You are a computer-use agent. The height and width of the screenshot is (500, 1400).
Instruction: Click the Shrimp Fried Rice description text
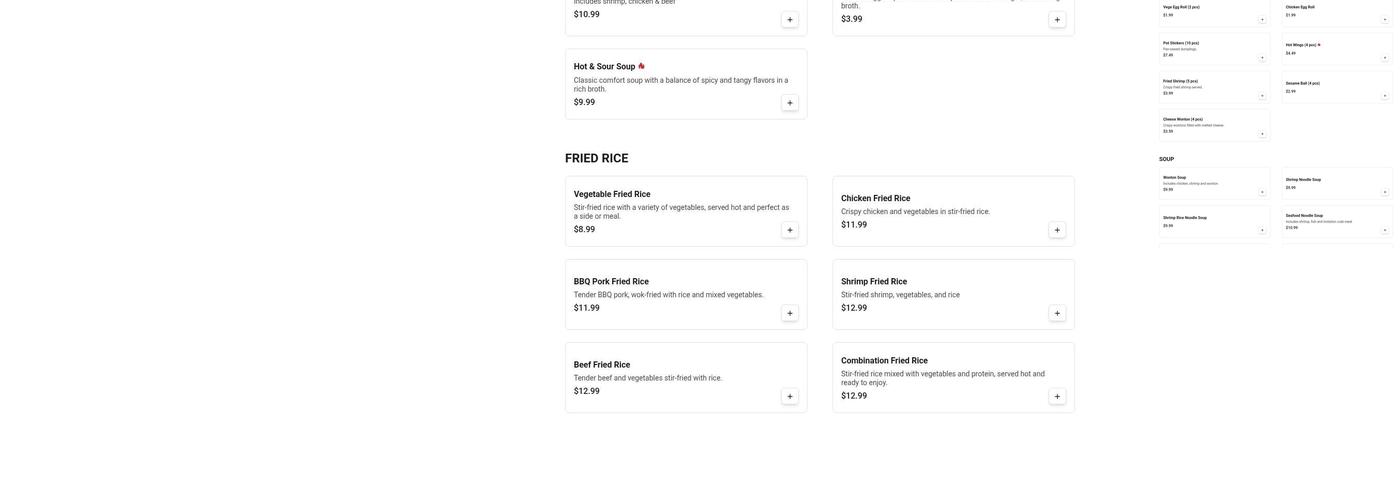pyautogui.click(x=900, y=295)
